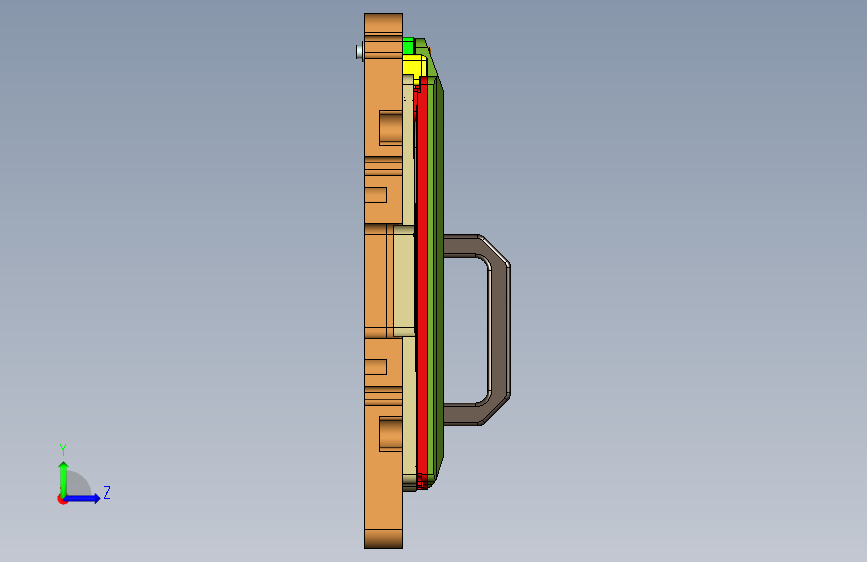Pick the beige central block
This screenshot has height=562, width=867.
point(404,281)
